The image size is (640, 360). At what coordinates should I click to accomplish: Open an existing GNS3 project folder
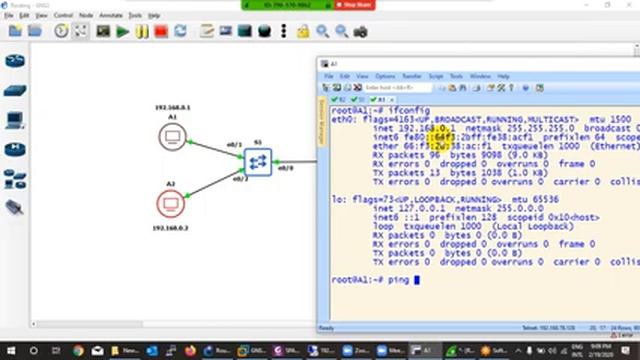coord(35,31)
